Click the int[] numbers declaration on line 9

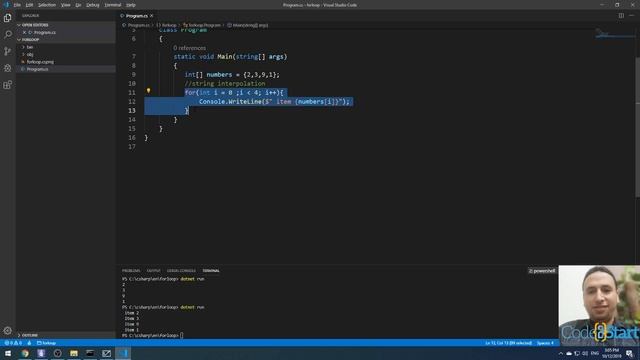(232, 75)
